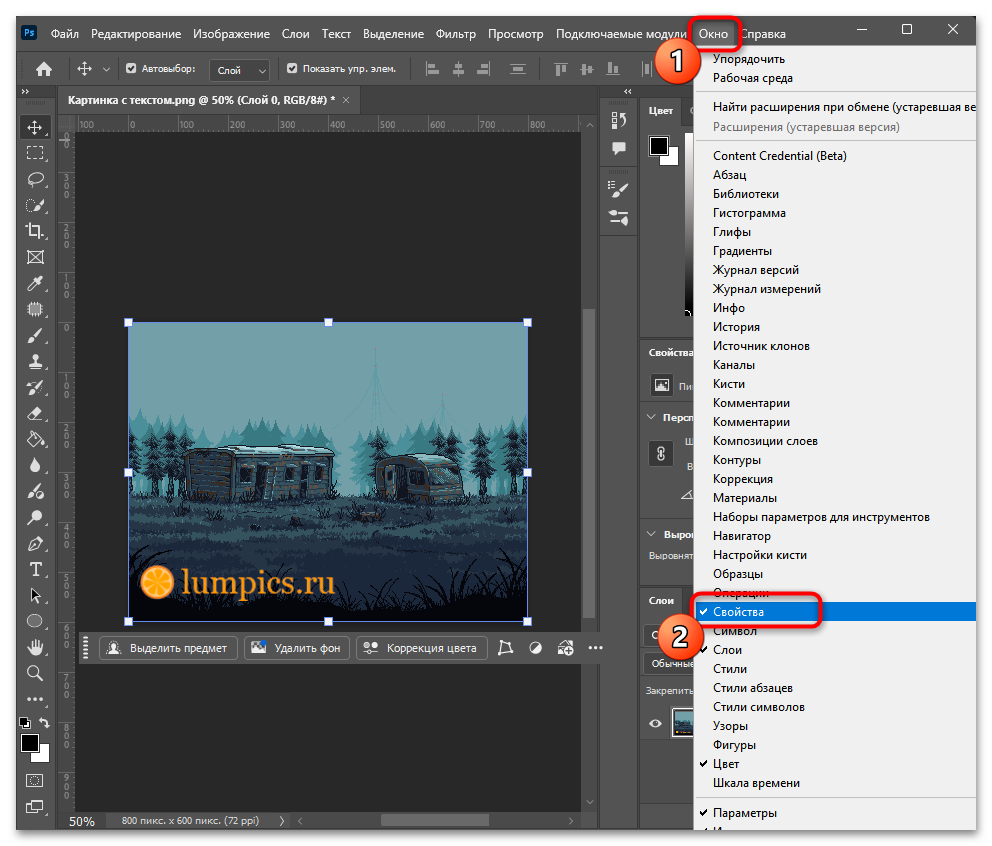Image resolution: width=992 pixels, height=846 pixels.
Task: Toggle the checked Параметры menu entry
Action: [x=835, y=812]
